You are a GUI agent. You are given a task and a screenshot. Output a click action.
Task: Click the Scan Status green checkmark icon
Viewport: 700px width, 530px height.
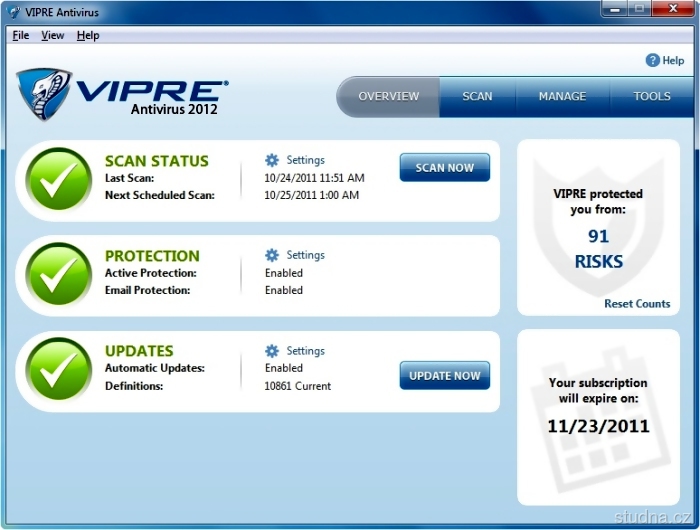tap(58, 179)
